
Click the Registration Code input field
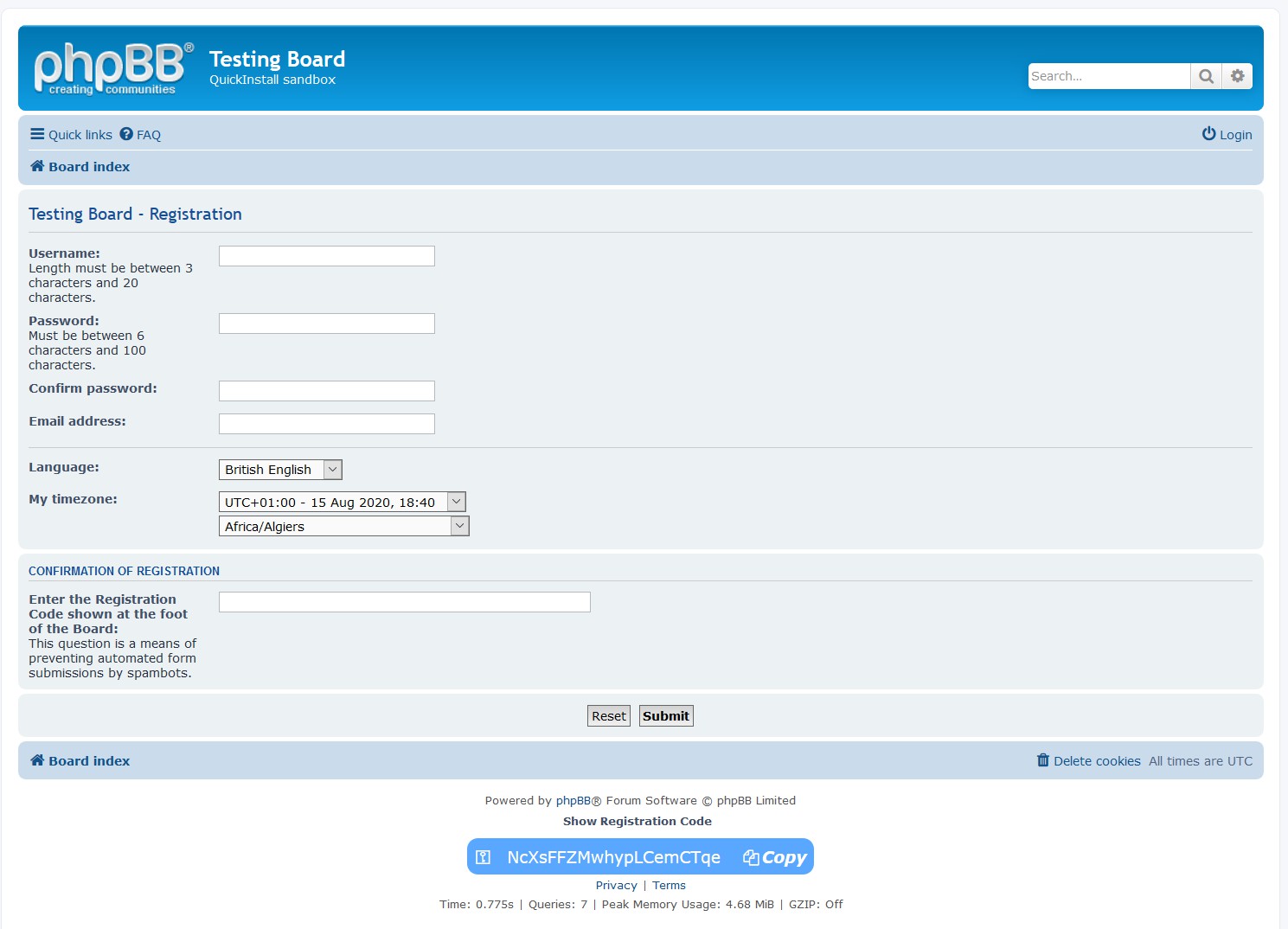click(405, 602)
